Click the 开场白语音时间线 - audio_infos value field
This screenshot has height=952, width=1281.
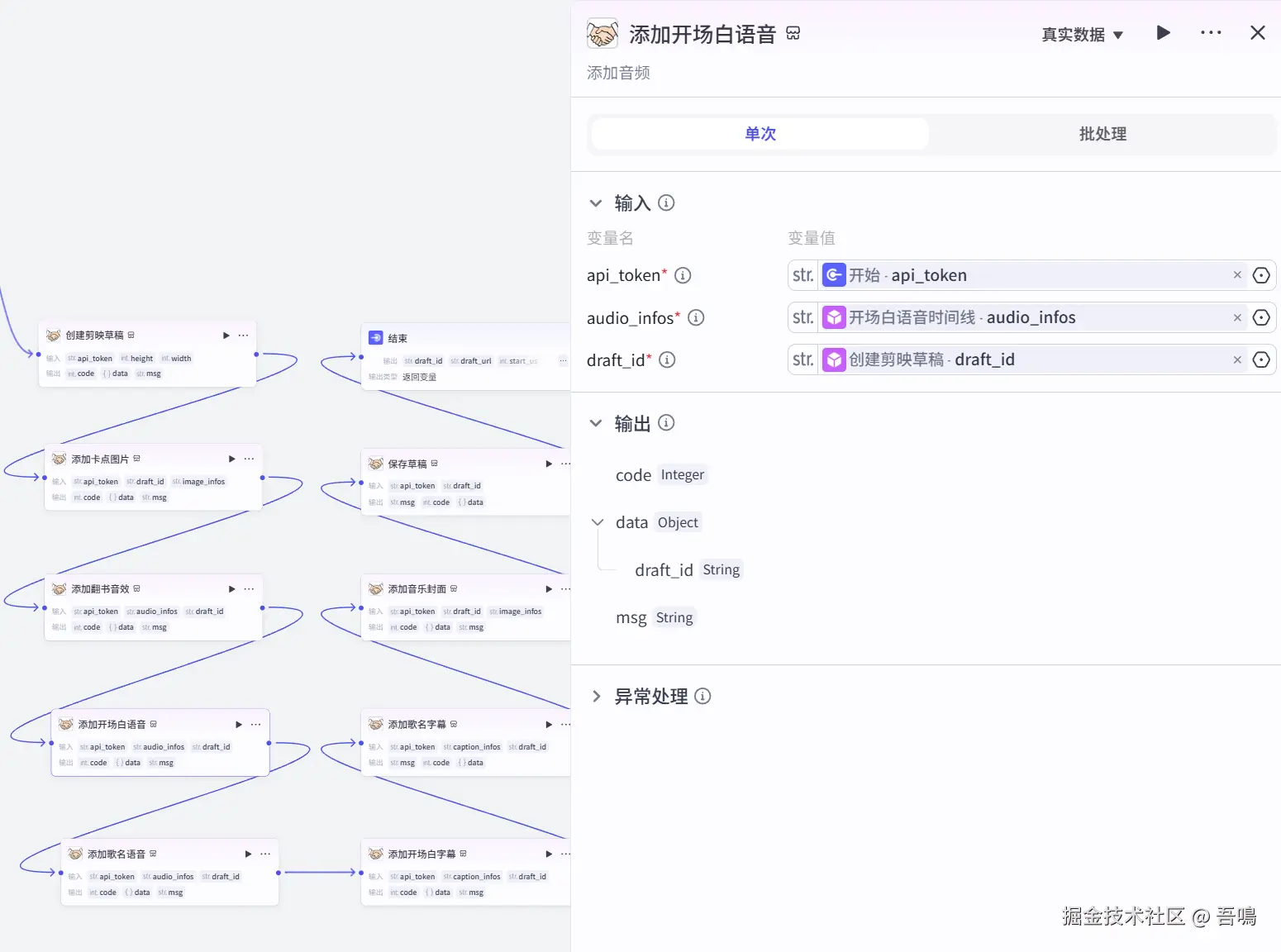click(x=1032, y=317)
